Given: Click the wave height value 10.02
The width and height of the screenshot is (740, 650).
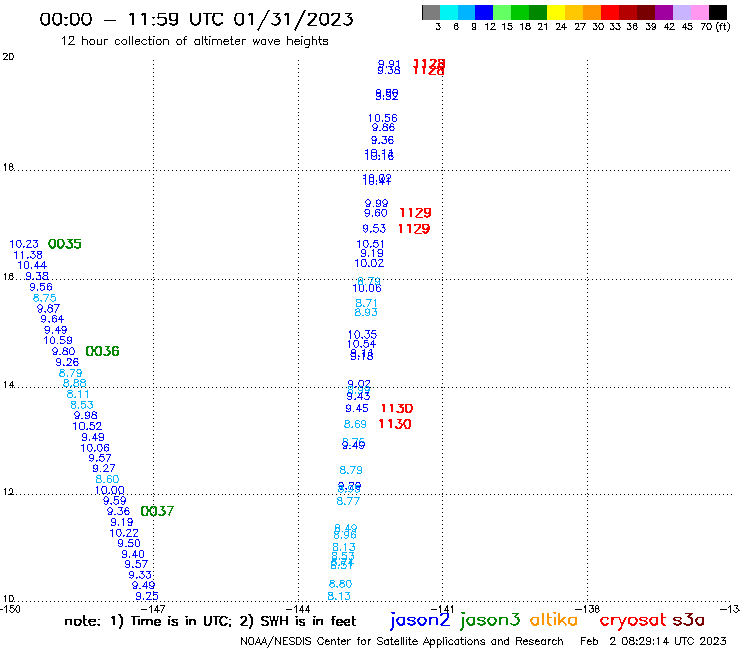Looking at the screenshot, I should (369, 263).
